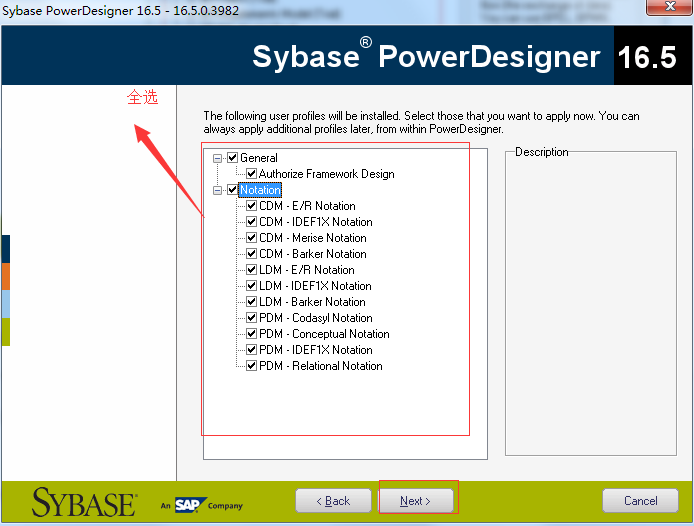Image resolution: width=694 pixels, height=526 pixels.
Task: Go back with the Back button
Action: (333, 501)
